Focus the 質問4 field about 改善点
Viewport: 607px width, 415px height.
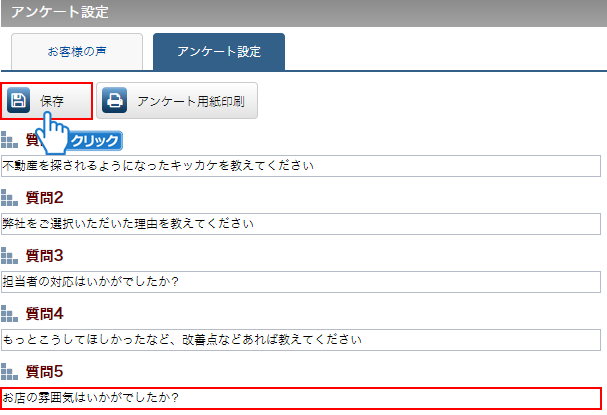click(300, 339)
